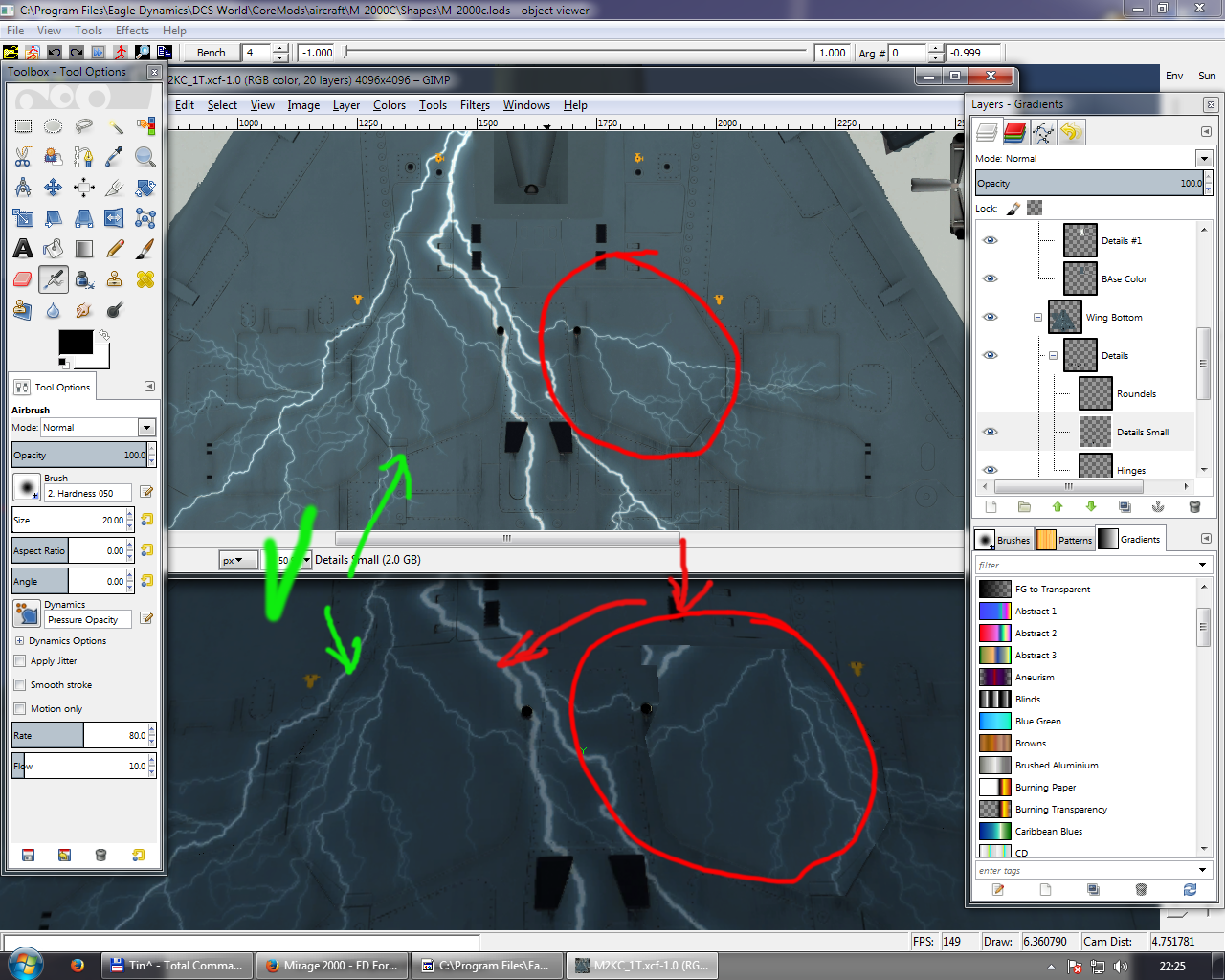Open the layer Mode dropdown
The image size is (1225, 980).
click(x=1204, y=159)
